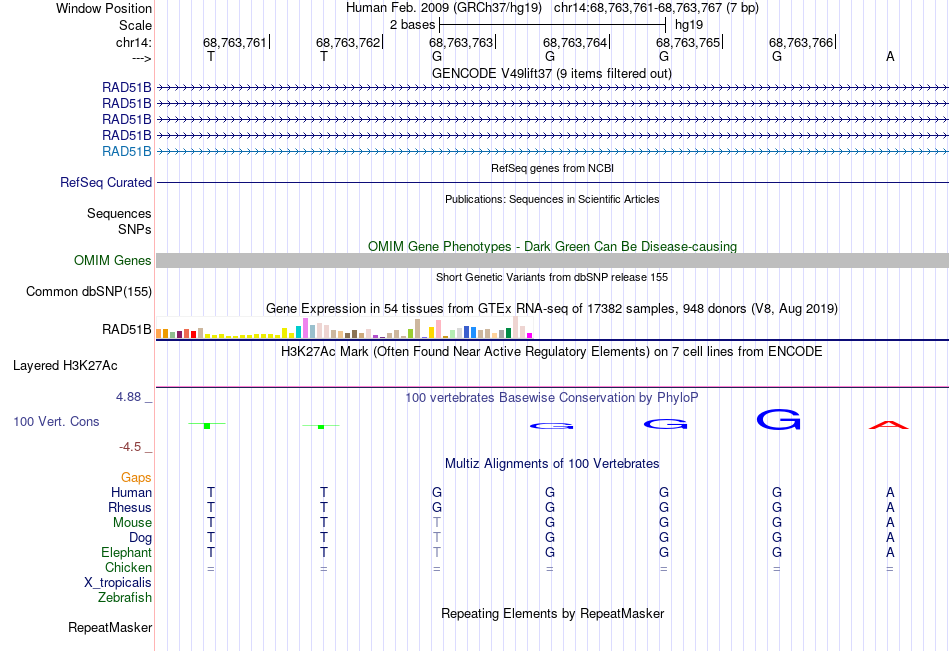Click the -4.5 lower scale value
The image size is (950, 651).
(130, 447)
